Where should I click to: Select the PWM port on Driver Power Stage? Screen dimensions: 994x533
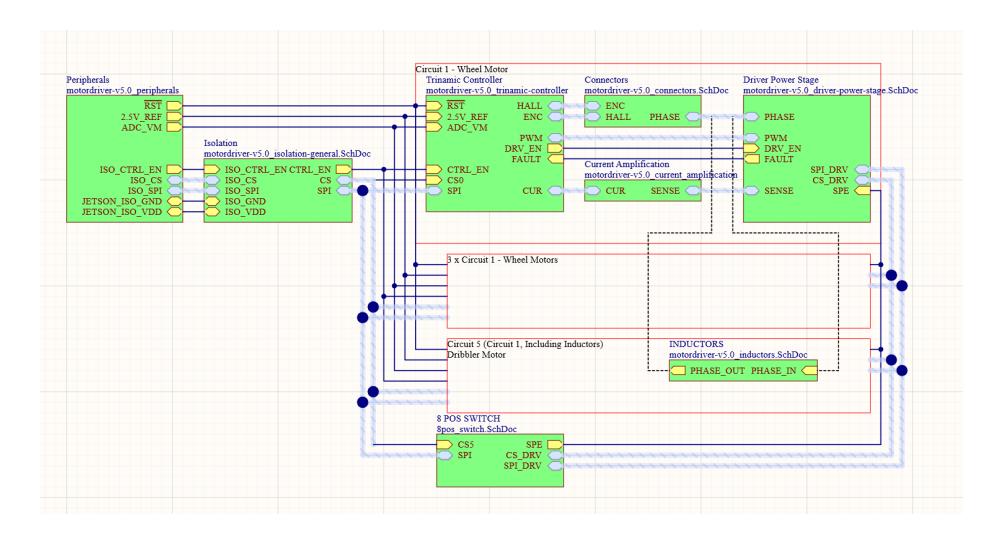[751, 138]
